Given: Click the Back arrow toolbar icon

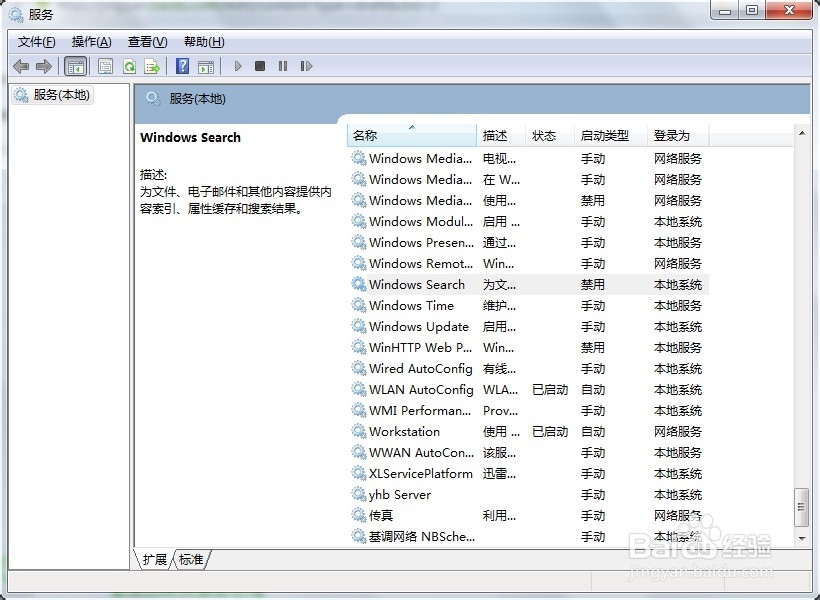Looking at the screenshot, I should [x=21, y=66].
